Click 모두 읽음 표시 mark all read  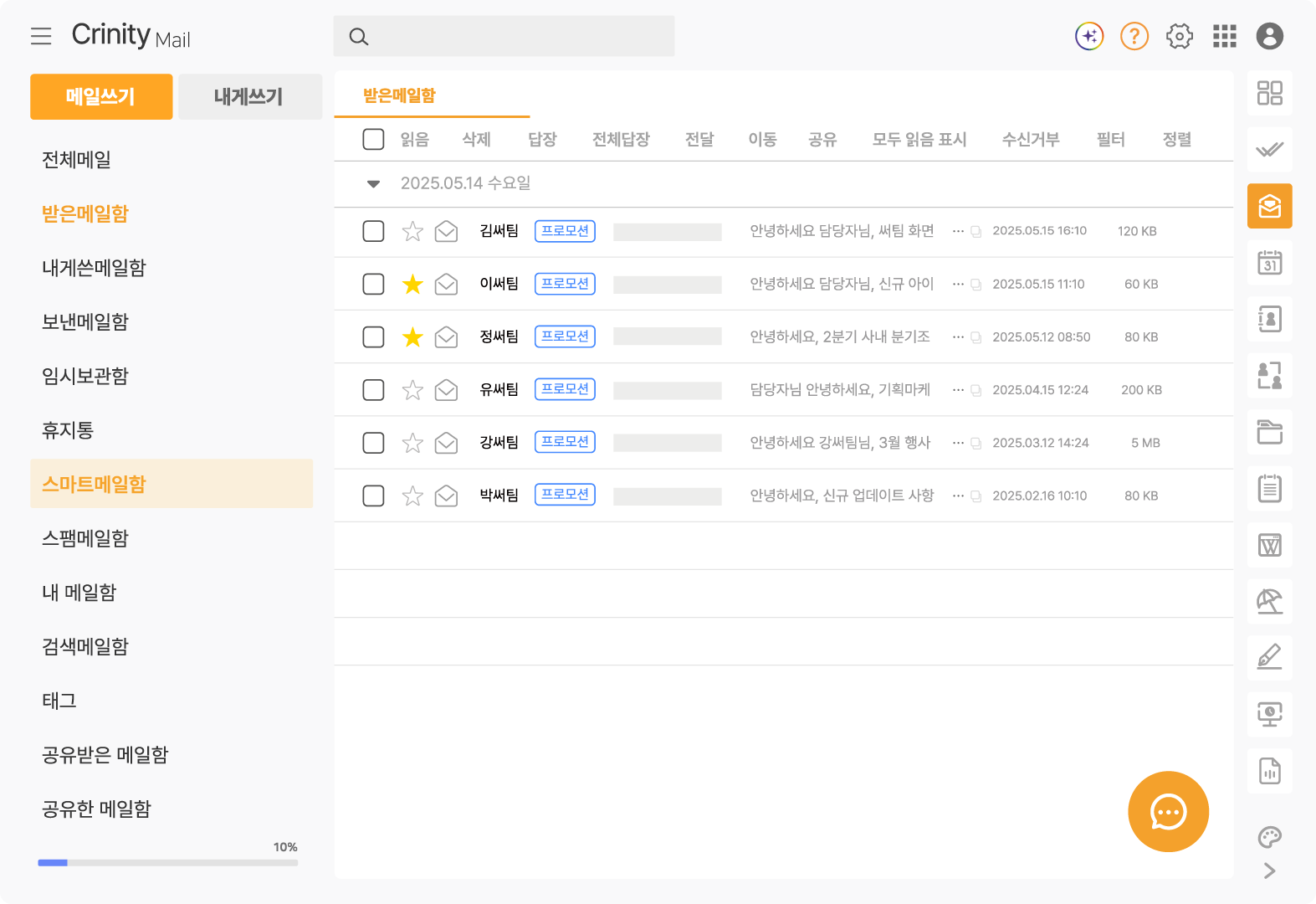919,140
